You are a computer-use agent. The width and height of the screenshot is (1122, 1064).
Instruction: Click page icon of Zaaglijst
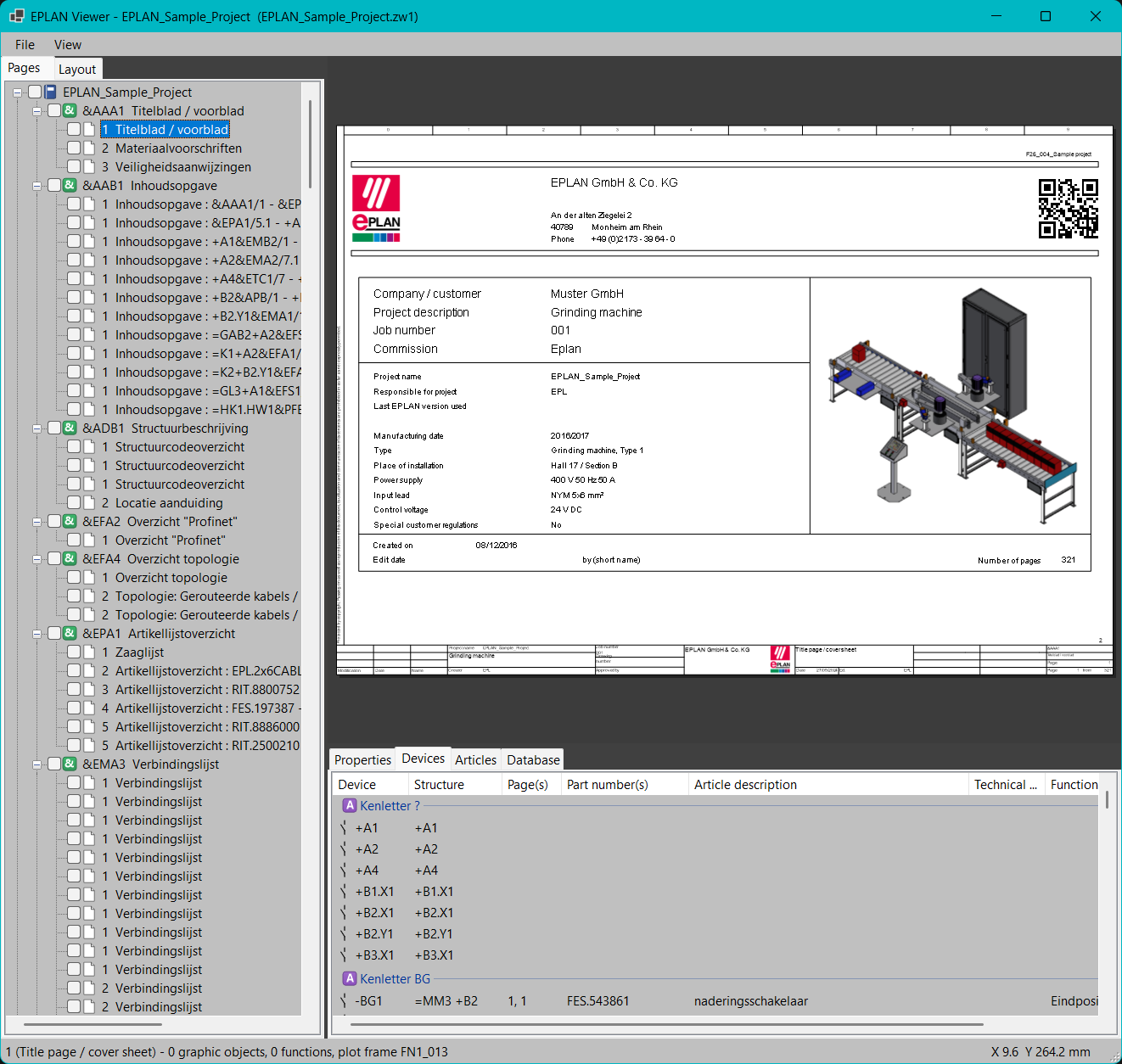point(89,652)
